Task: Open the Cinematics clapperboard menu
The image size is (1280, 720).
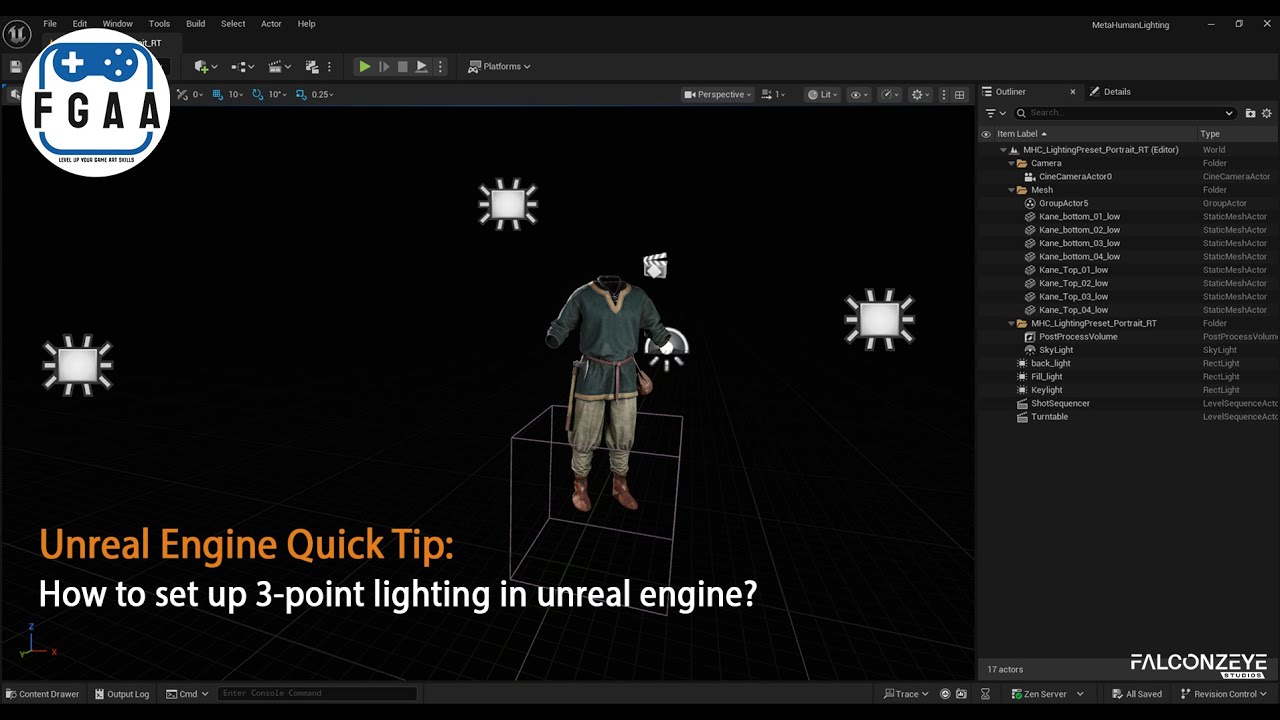Action: 280,67
